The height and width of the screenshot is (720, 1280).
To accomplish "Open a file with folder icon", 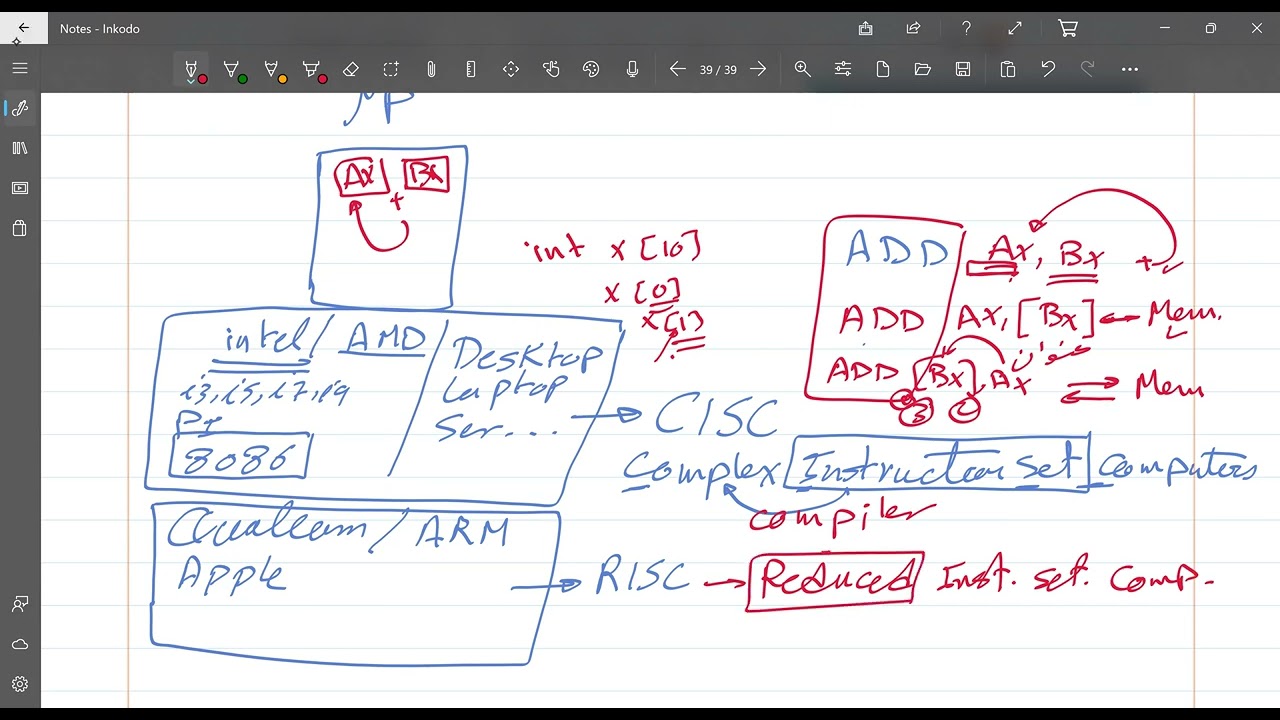I will coord(923,69).
